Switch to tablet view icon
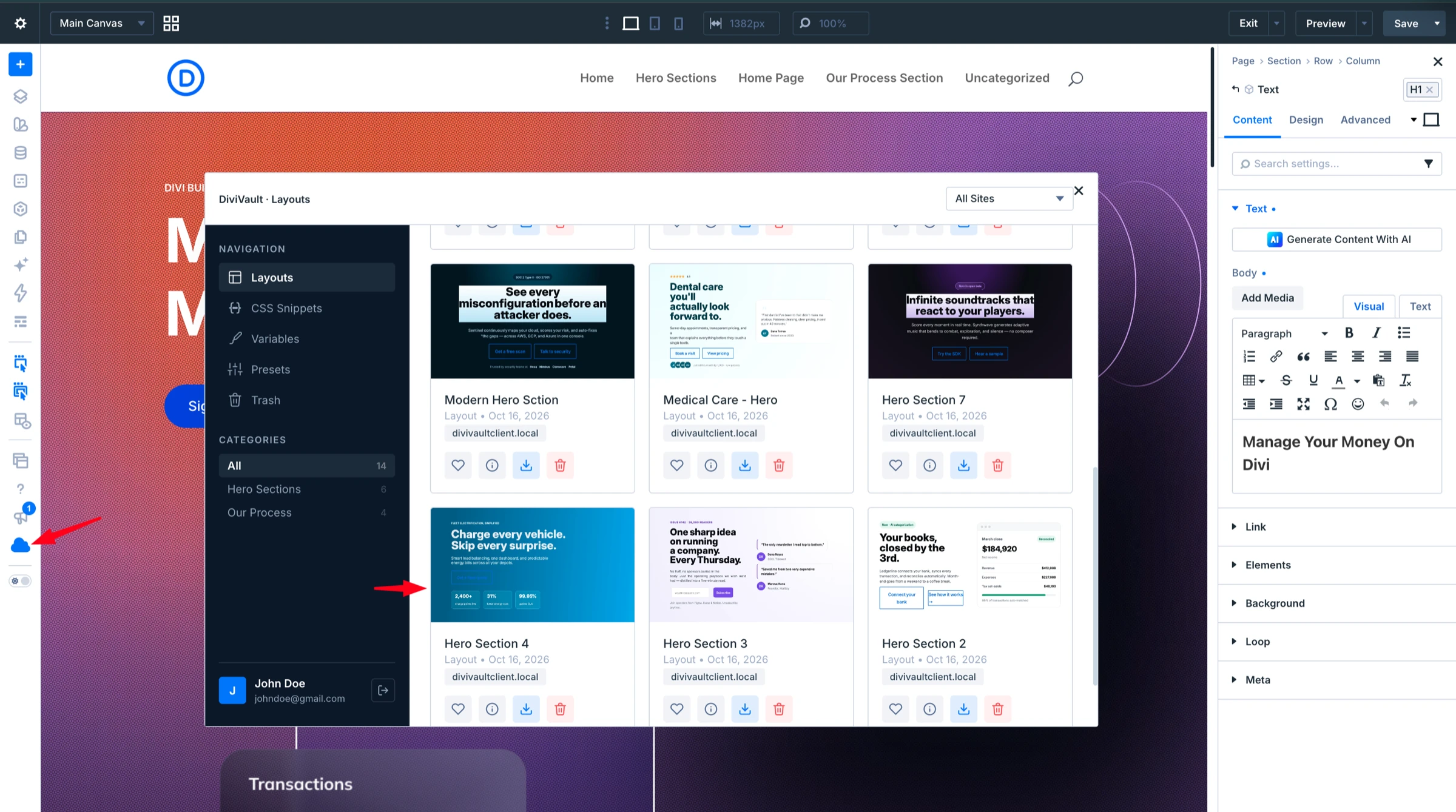The width and height of the screenshot is (1456, 812). click(655, 23)
